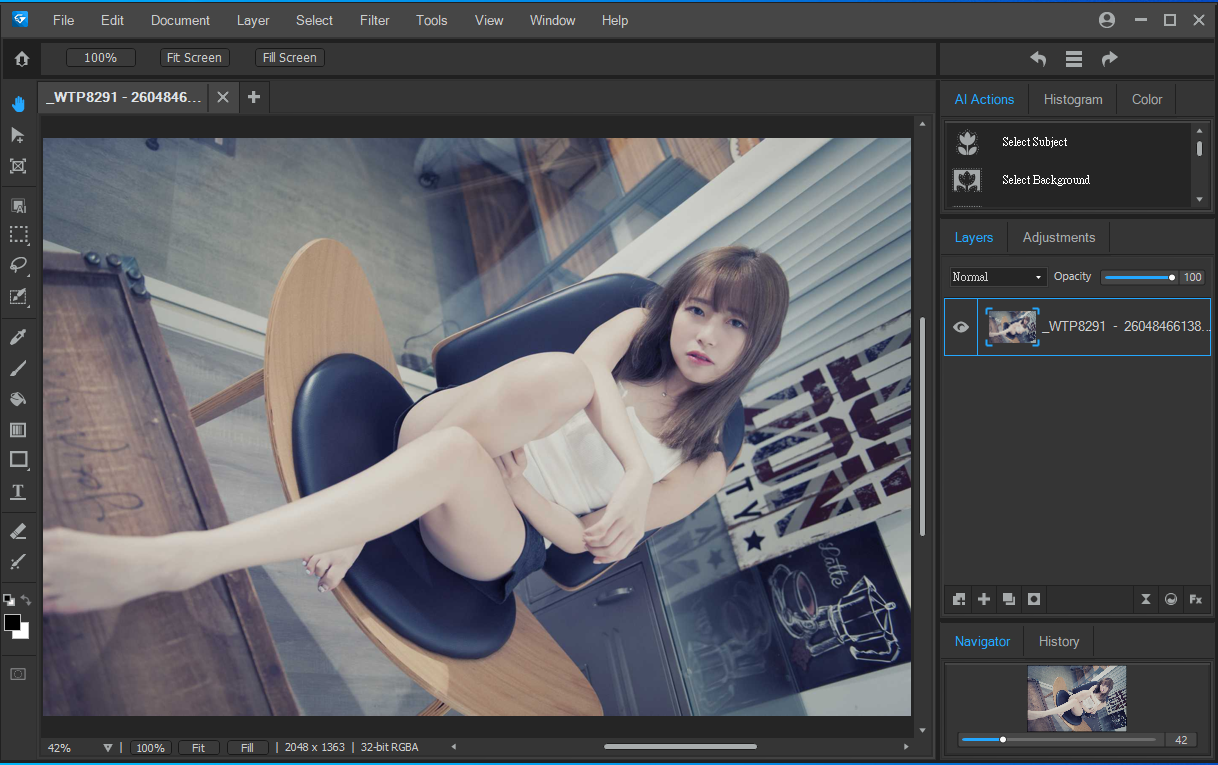The image size is (1218, 765).
Task: Click the _WTP8291 layer thumbnail
Action: tap(1012, 327)
